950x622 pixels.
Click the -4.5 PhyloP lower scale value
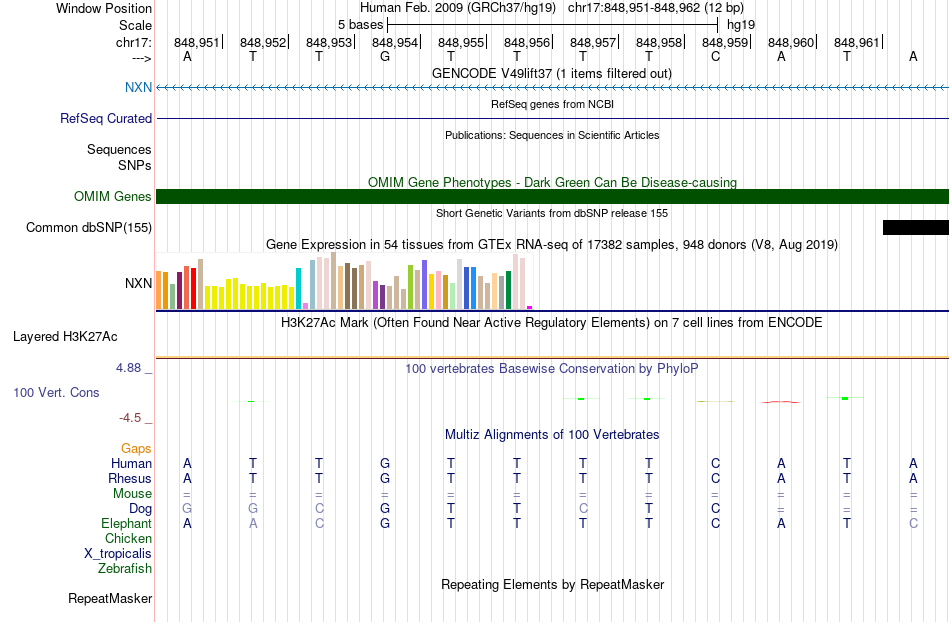130,418
